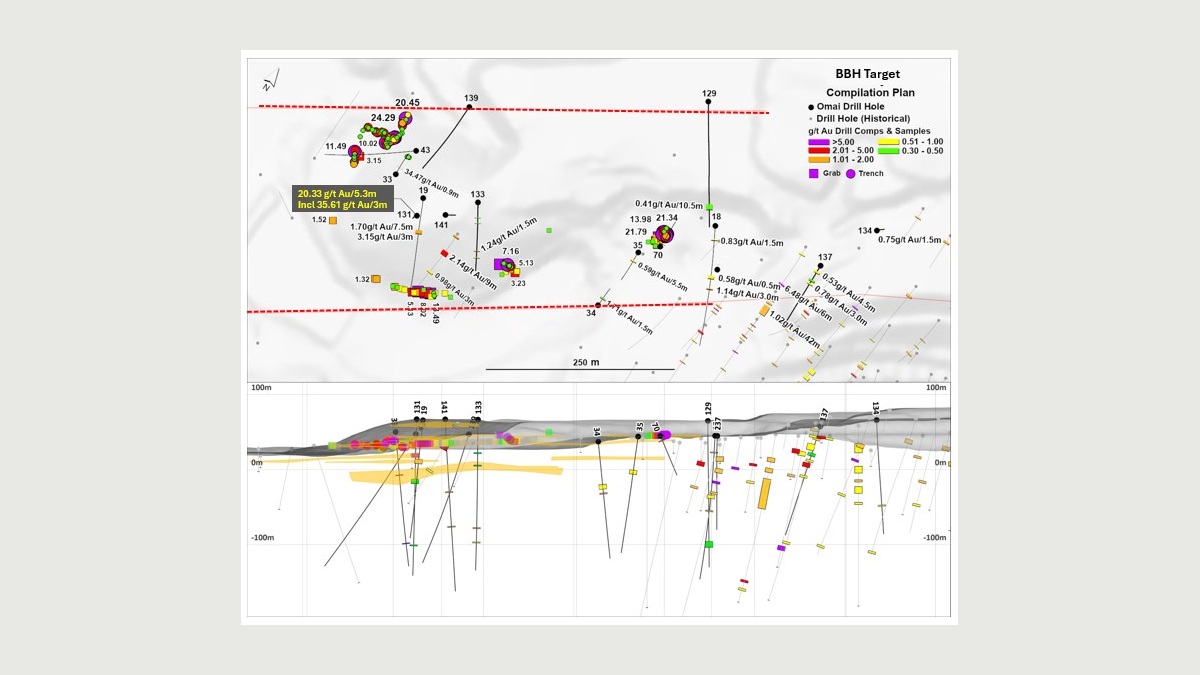Screen dimensions: 1200x675
Task: Click the '1.14g/t Au/3.0m' label
Action: point(748,295)
